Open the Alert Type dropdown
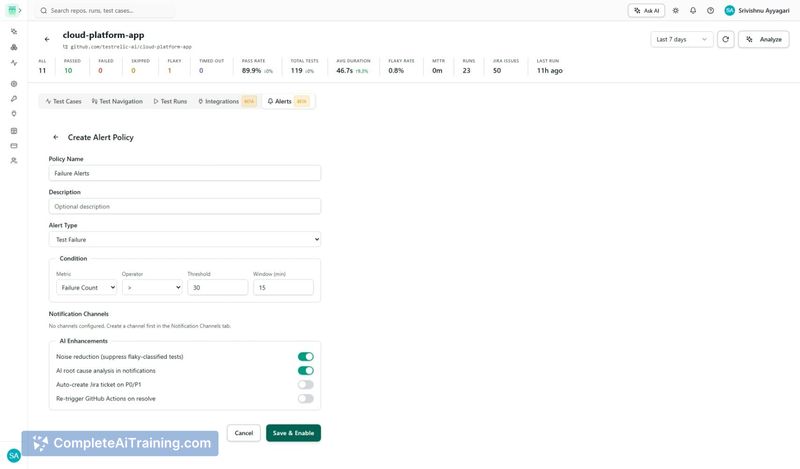Viewport: 800px width, 469px height. point(185,240)
